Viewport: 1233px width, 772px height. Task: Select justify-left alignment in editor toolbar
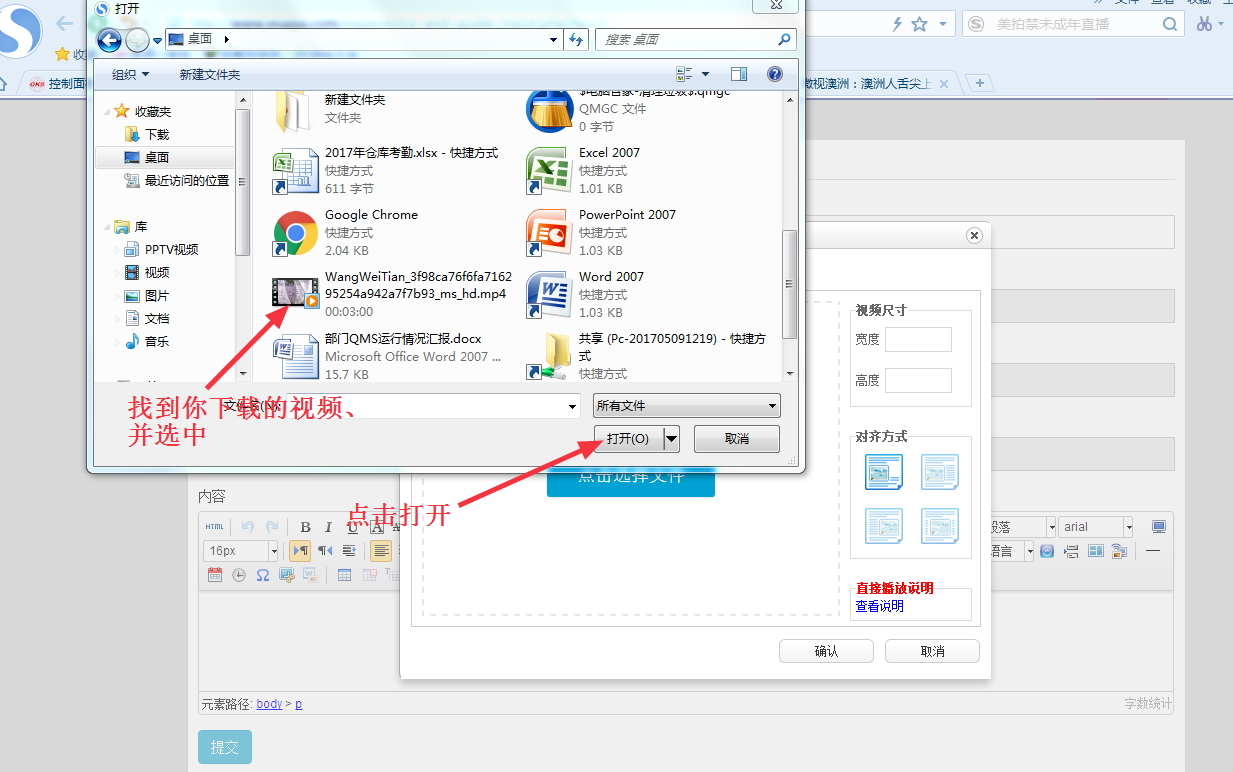tap(381, 551)
